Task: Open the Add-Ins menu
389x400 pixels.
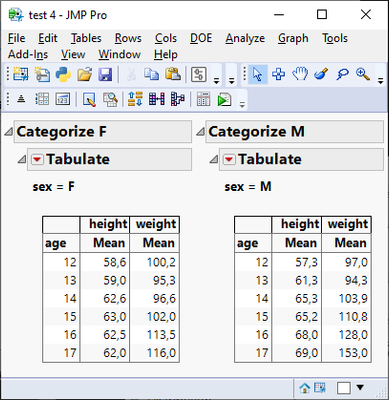Action: coord(28,54)
